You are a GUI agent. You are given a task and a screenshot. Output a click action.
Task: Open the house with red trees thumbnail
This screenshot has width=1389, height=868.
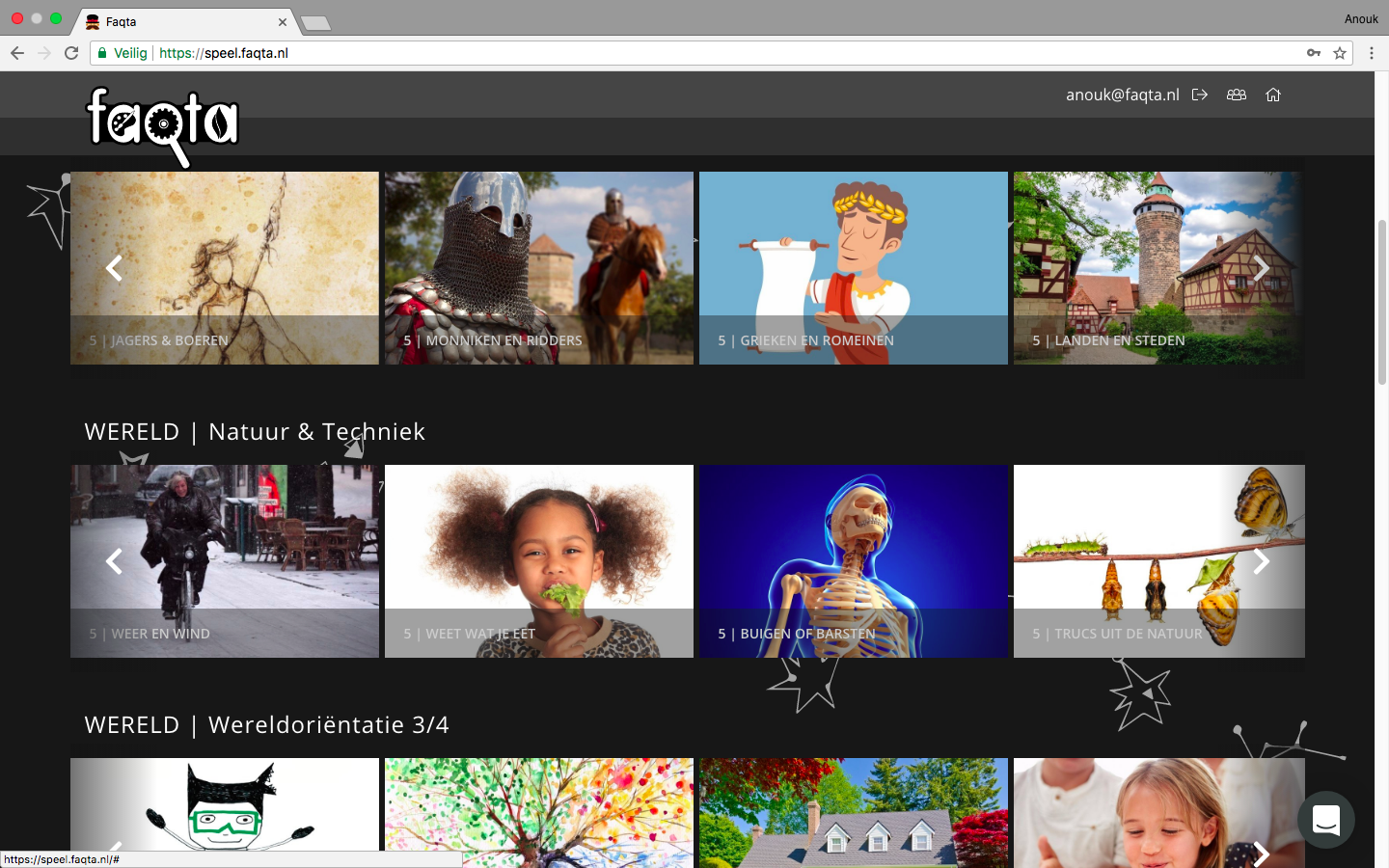(854, 813)
